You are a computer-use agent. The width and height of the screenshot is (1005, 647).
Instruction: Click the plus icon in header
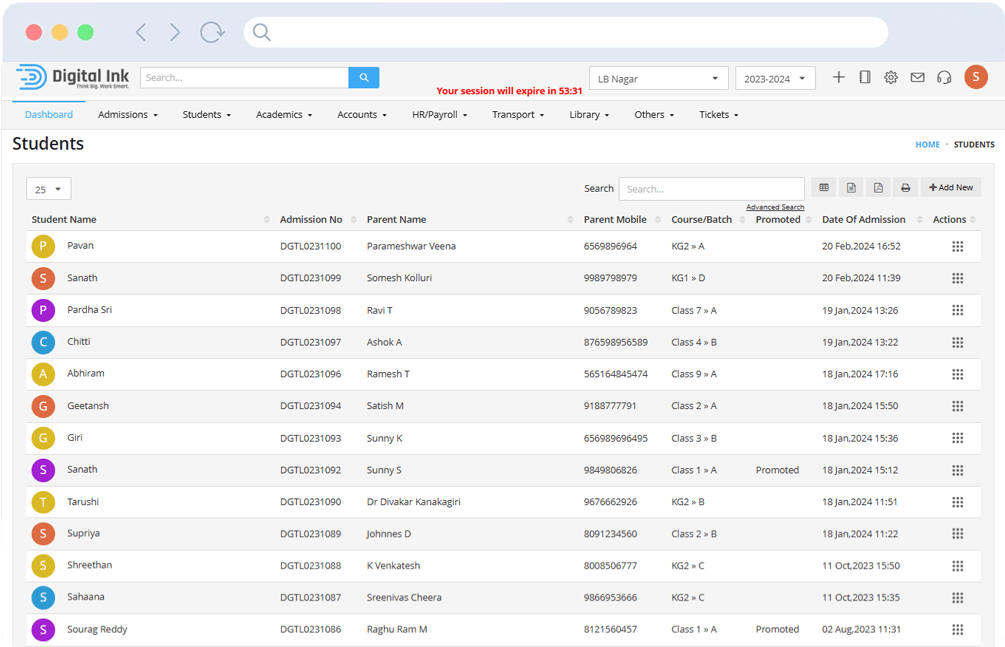coord(838,77)
